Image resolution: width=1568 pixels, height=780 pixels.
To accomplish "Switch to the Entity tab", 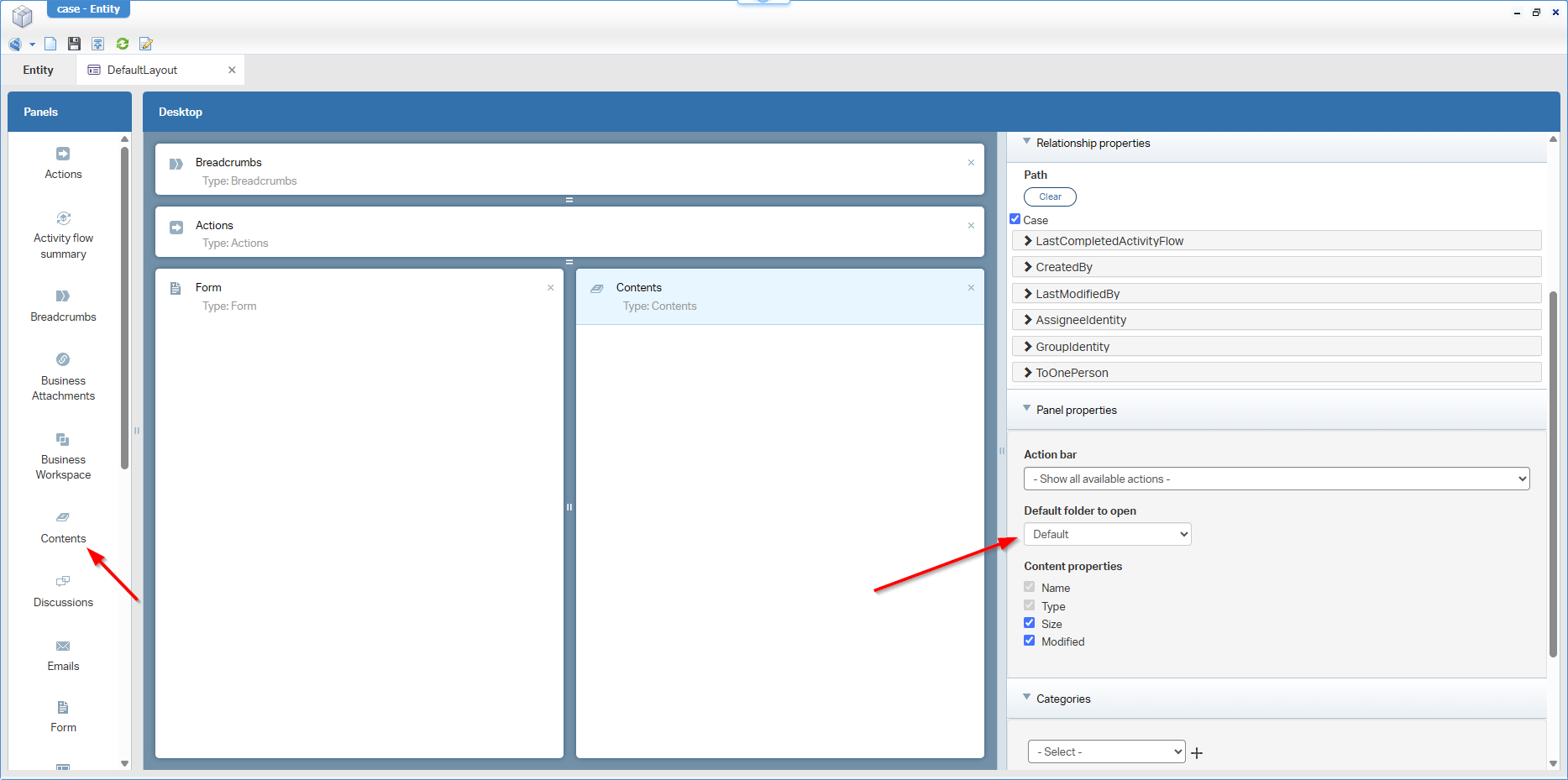I will coord(39,71).
